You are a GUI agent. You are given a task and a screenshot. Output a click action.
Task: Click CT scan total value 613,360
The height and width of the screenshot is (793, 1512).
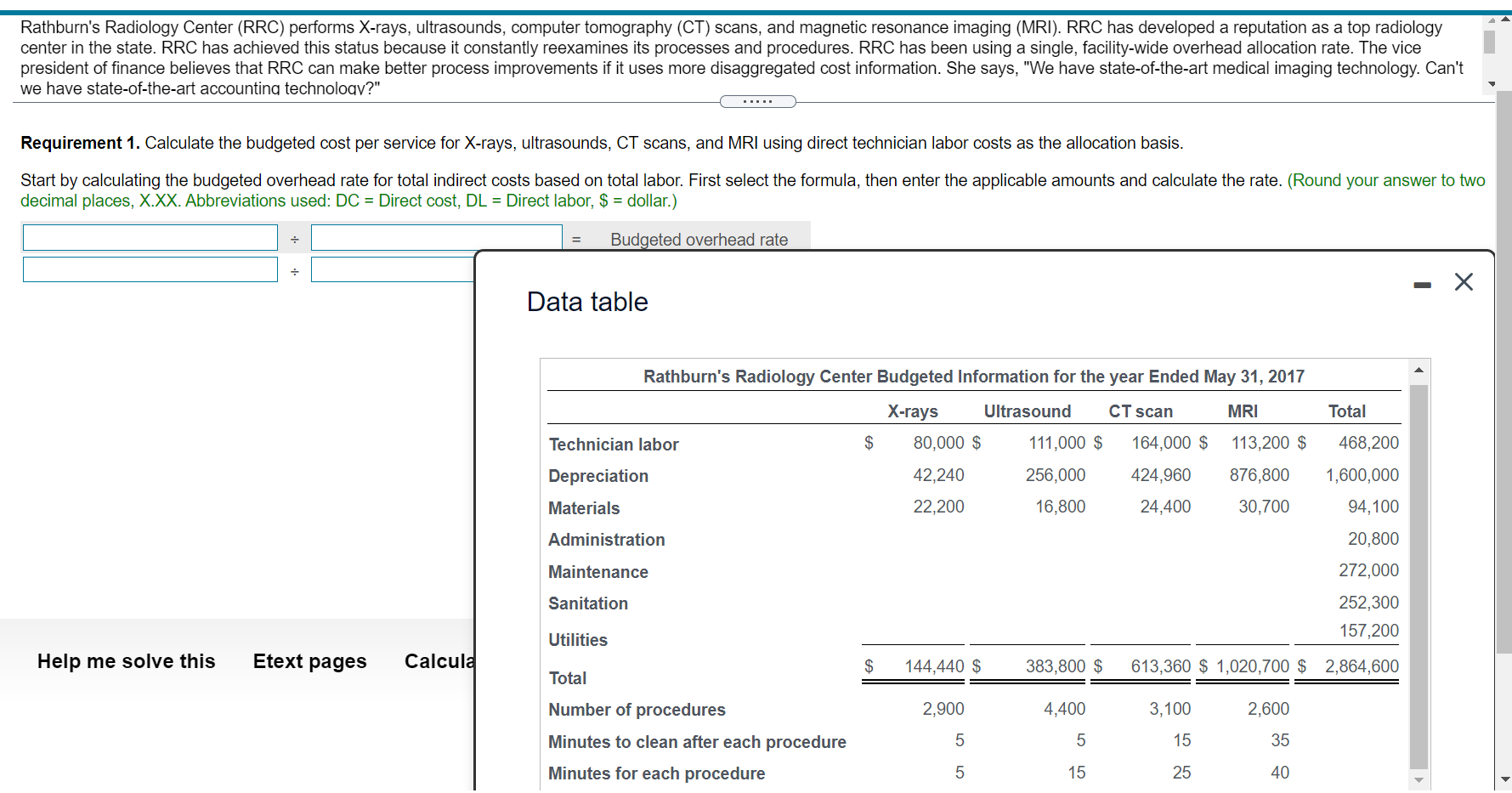coord(1160,666)
